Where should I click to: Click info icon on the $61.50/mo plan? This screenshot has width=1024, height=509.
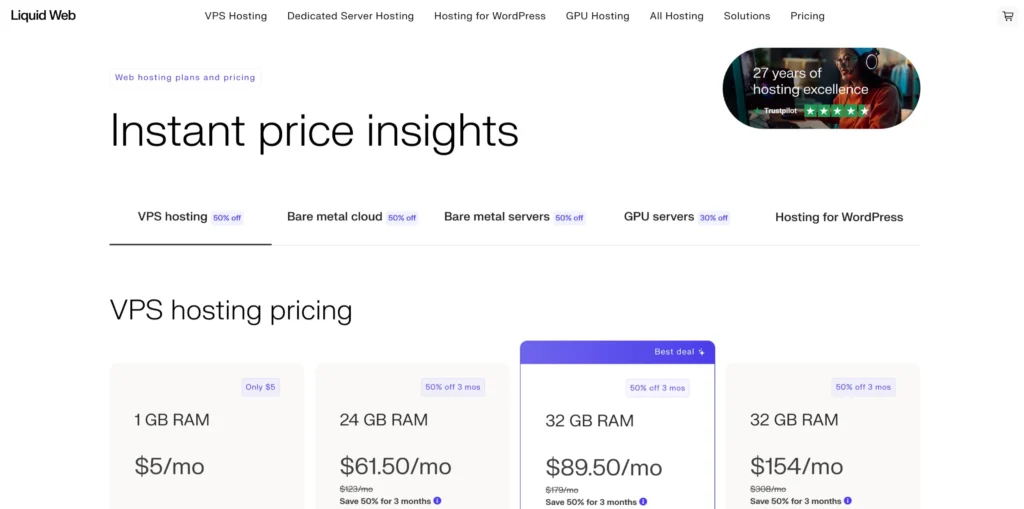click(x=438, y=501)
